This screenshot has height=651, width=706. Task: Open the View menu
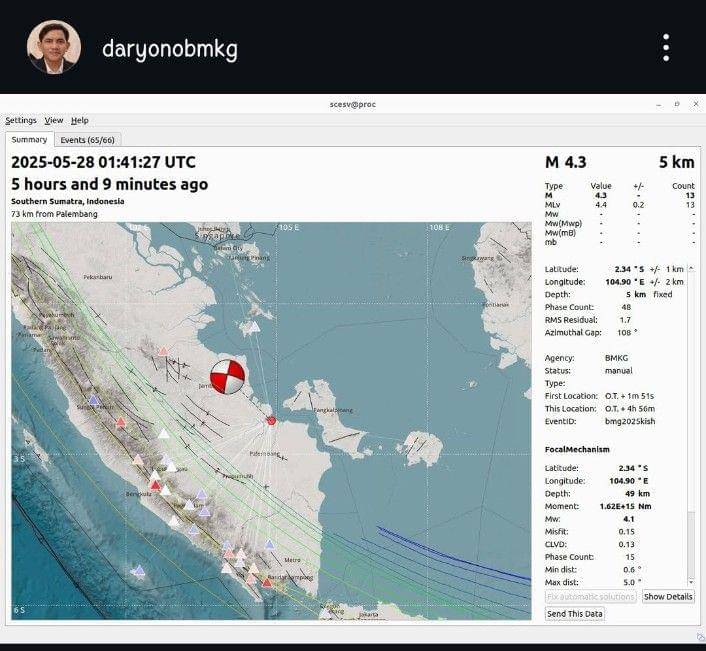click(53, 120)
